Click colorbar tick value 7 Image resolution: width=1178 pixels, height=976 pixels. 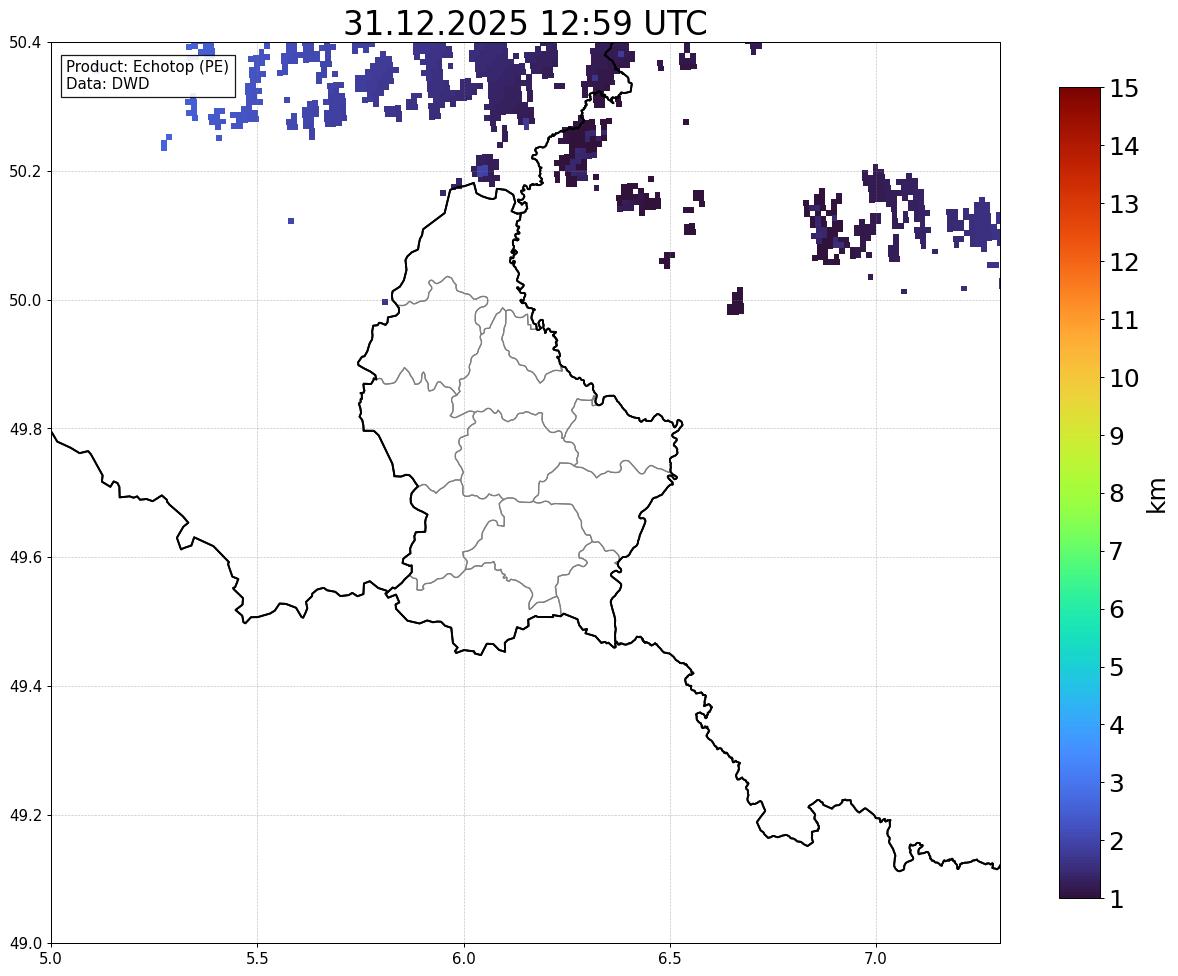(x=1117, y=551)
